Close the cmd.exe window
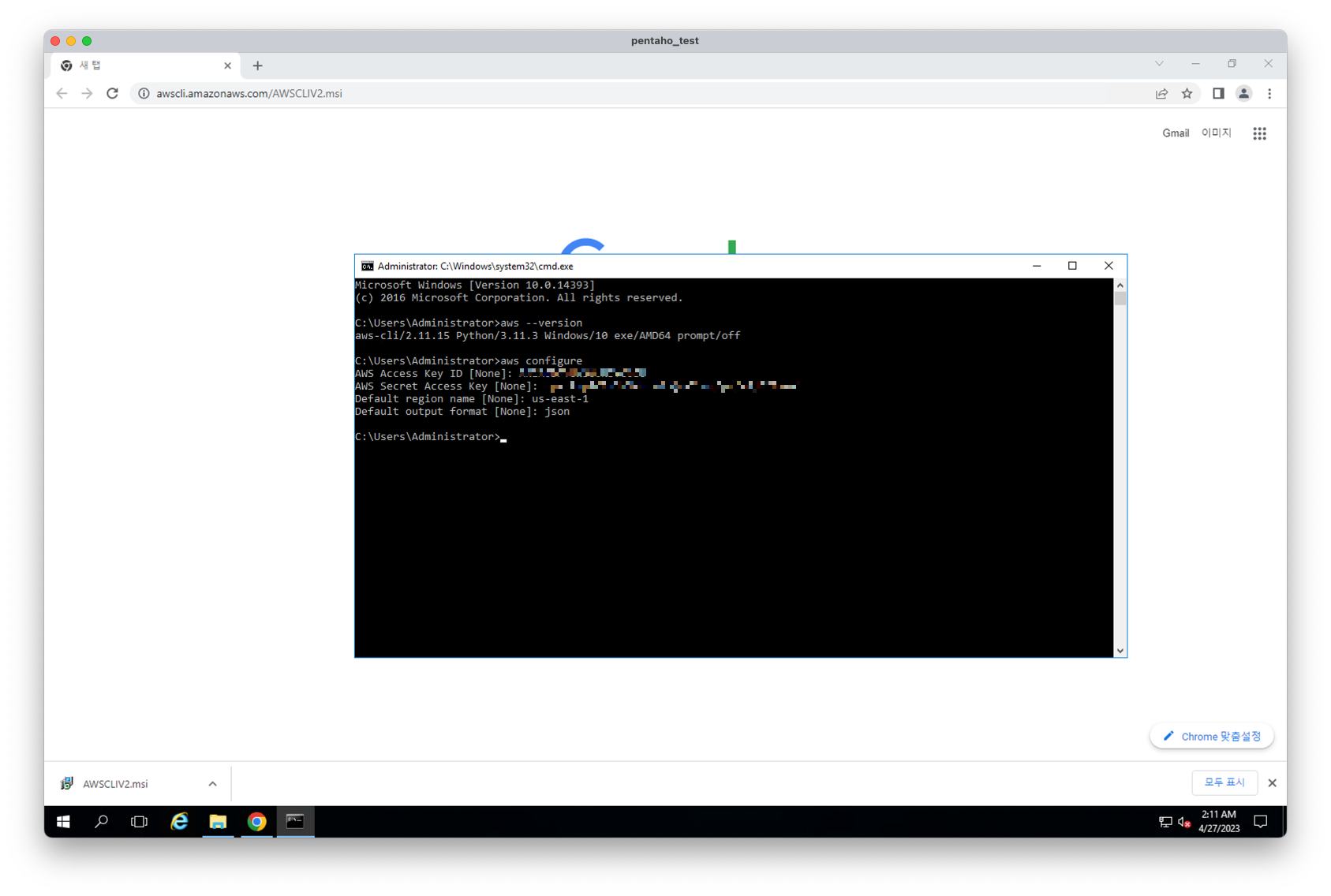Image resolution: width=1331 pixels, height=896 pixels. pyautogui.click(x=1109, y=267)
